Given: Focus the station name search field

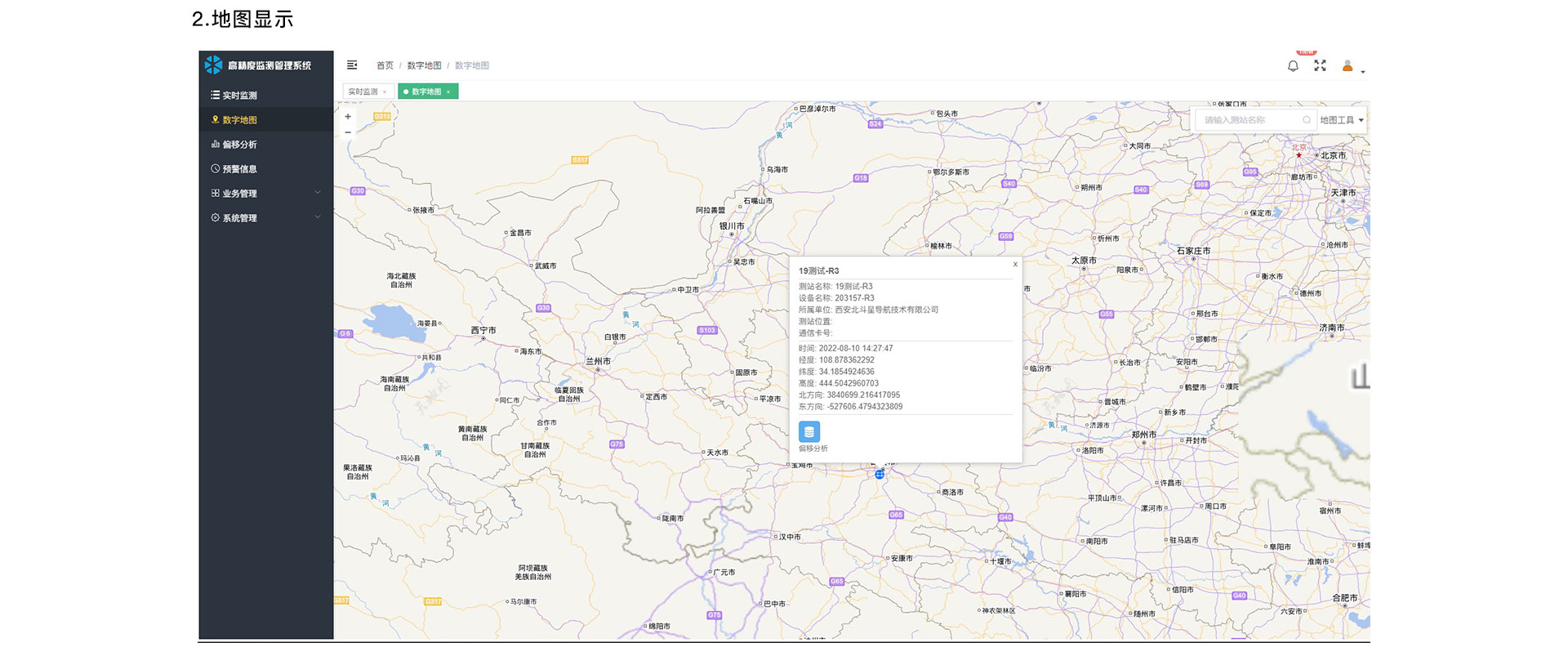Looking at the screenshot, I should click(1249, 120).
